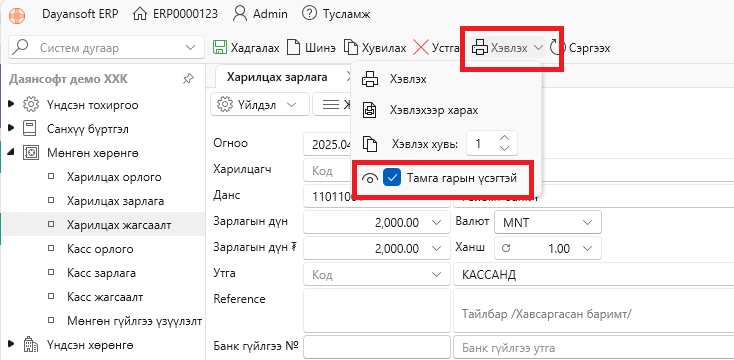Restore the record with Сэргээх
Screen dimensions: 734x360
580,48
